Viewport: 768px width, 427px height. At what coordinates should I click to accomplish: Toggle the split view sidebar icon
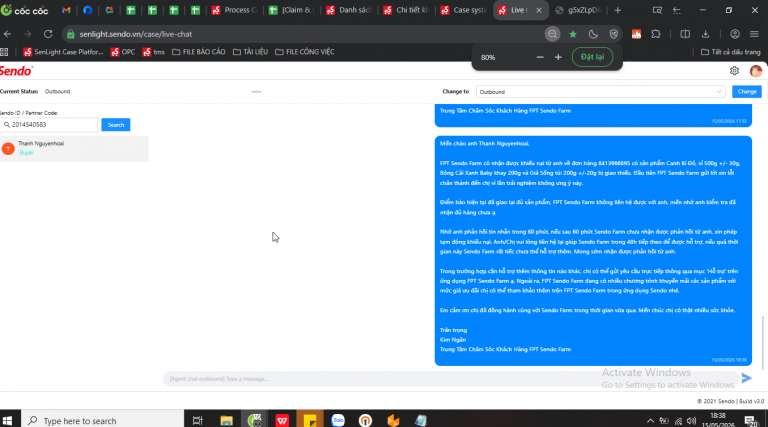click(685, 34)
